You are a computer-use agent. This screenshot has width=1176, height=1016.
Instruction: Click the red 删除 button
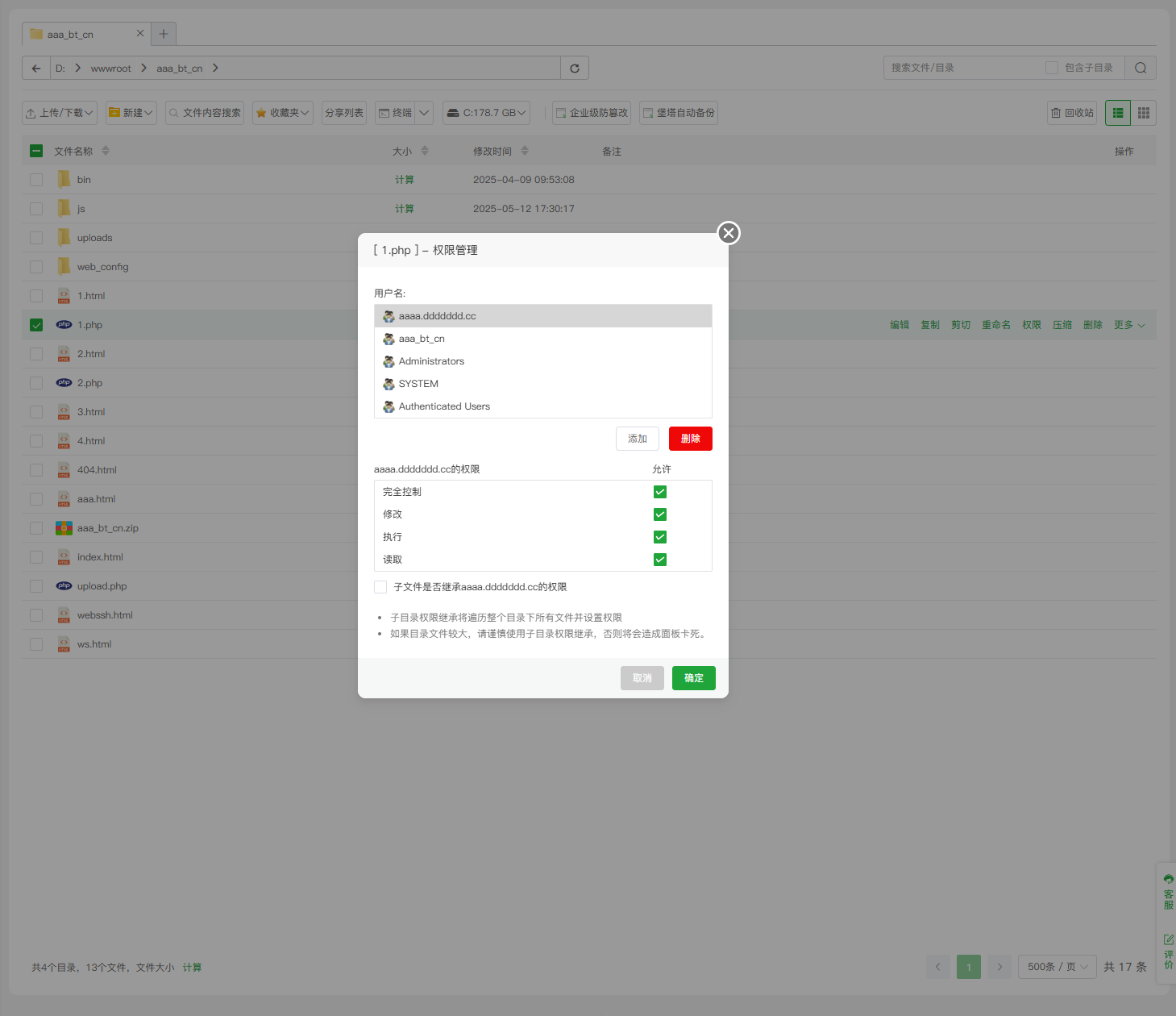(690, 439)
